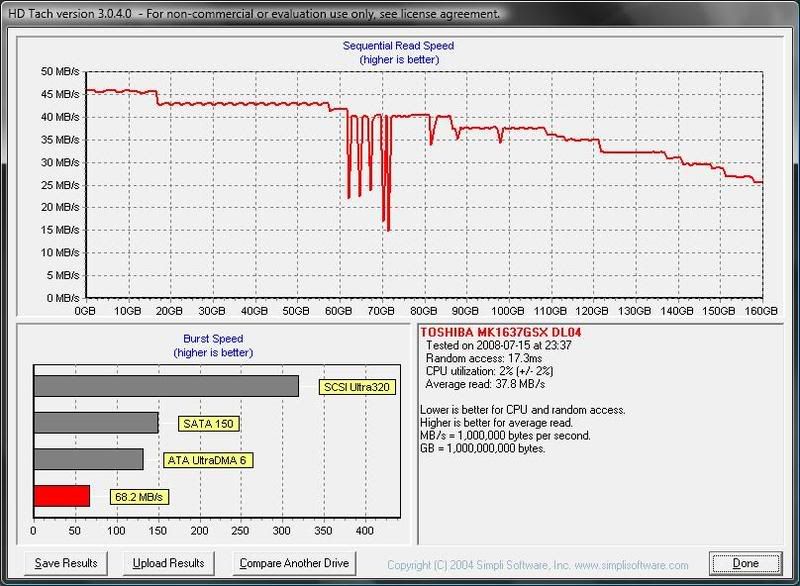Click the 40 MB/s axis label
Image resolution: width=800 pixels, height=586 pixels.
coord(60,117)
